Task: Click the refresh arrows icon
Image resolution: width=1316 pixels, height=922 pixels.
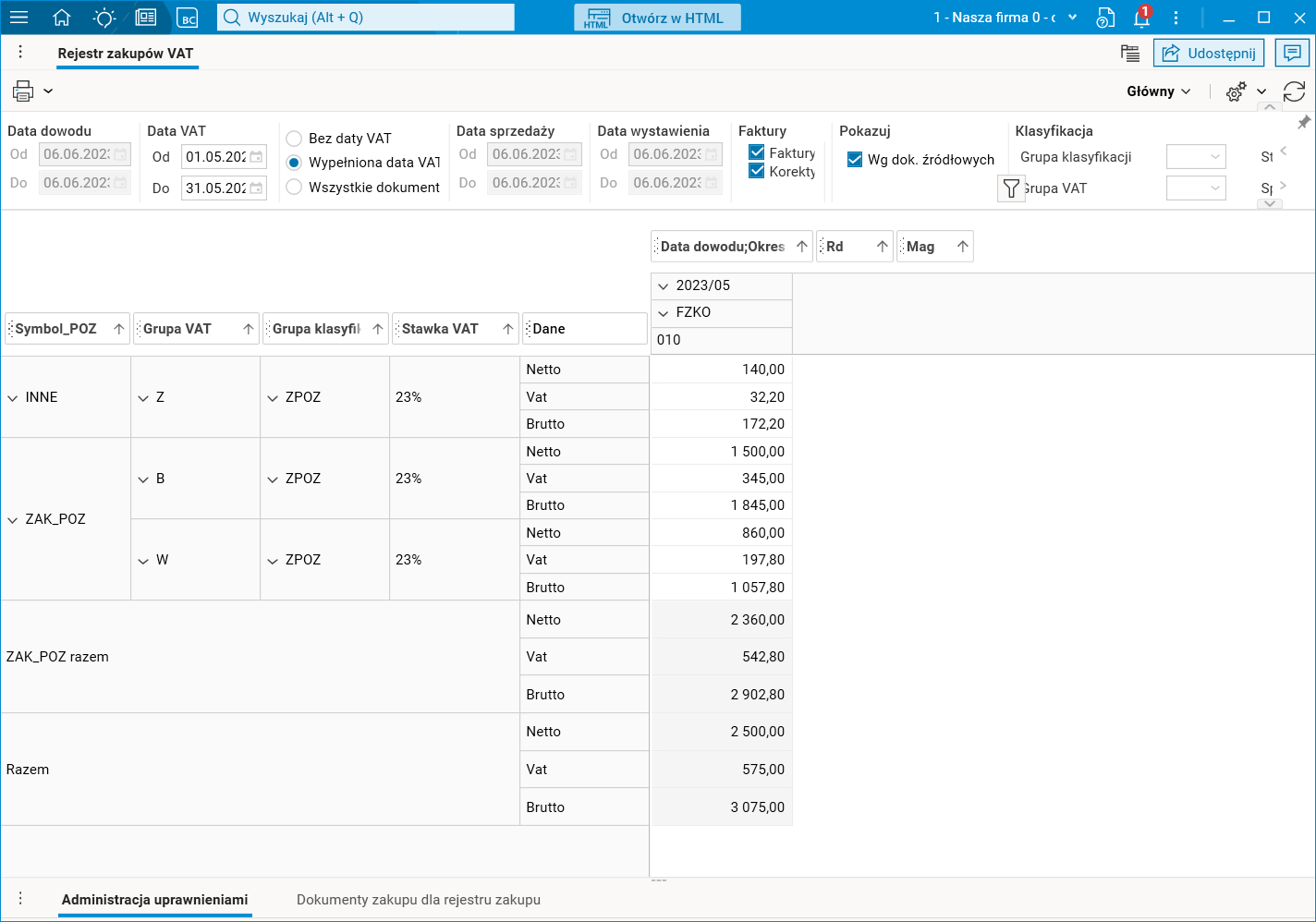Action: click(1294, 91)
